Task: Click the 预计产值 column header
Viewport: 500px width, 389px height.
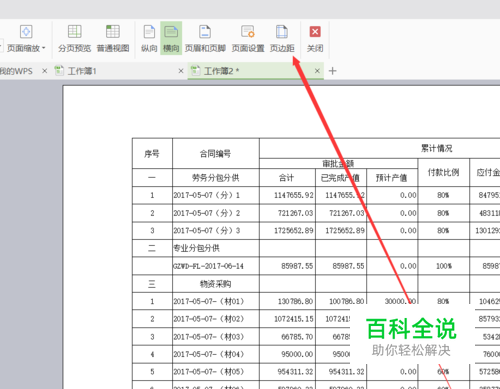Action: (392, 178)
